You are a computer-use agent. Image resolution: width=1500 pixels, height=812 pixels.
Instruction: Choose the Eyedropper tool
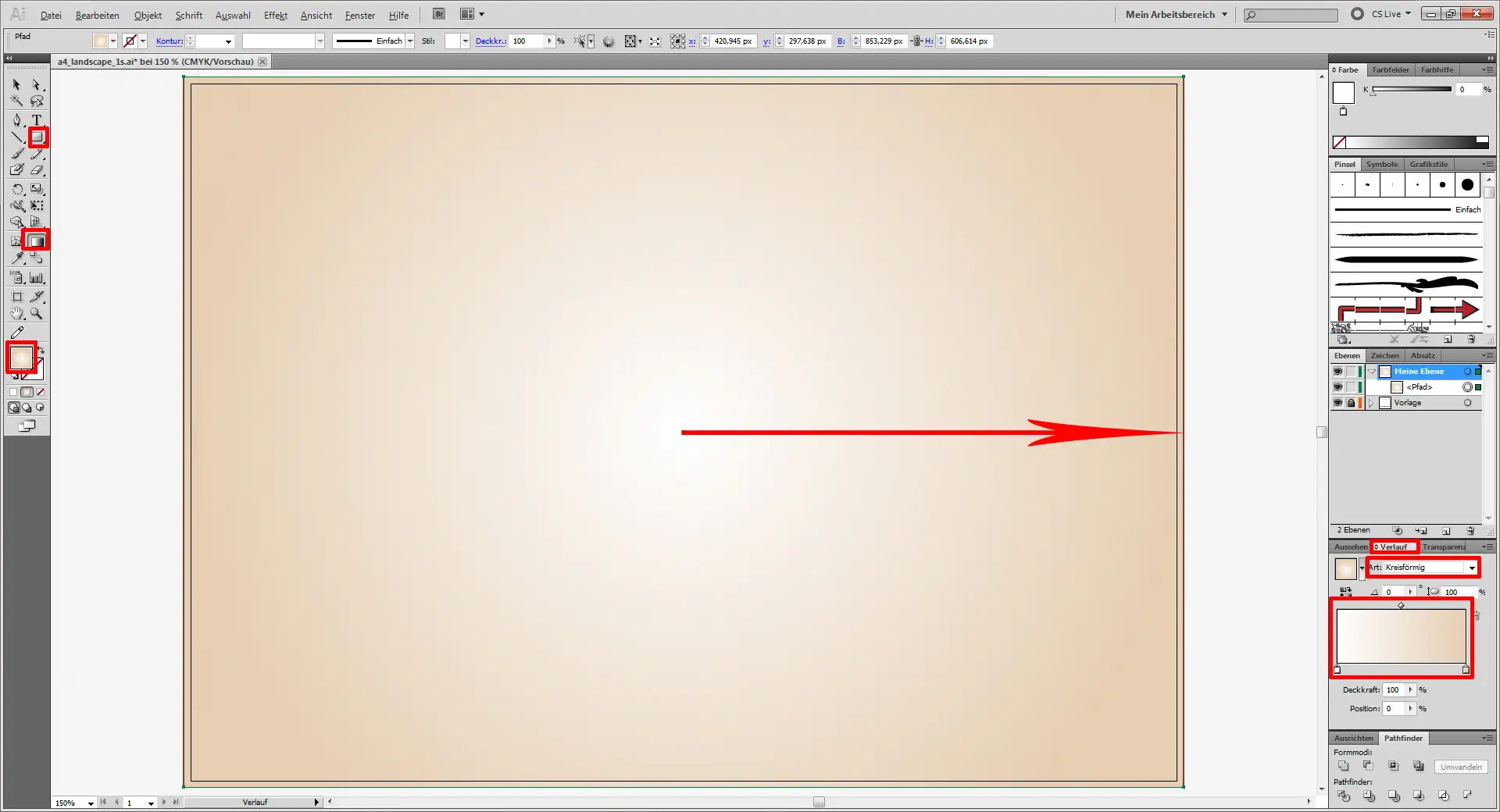17,258
